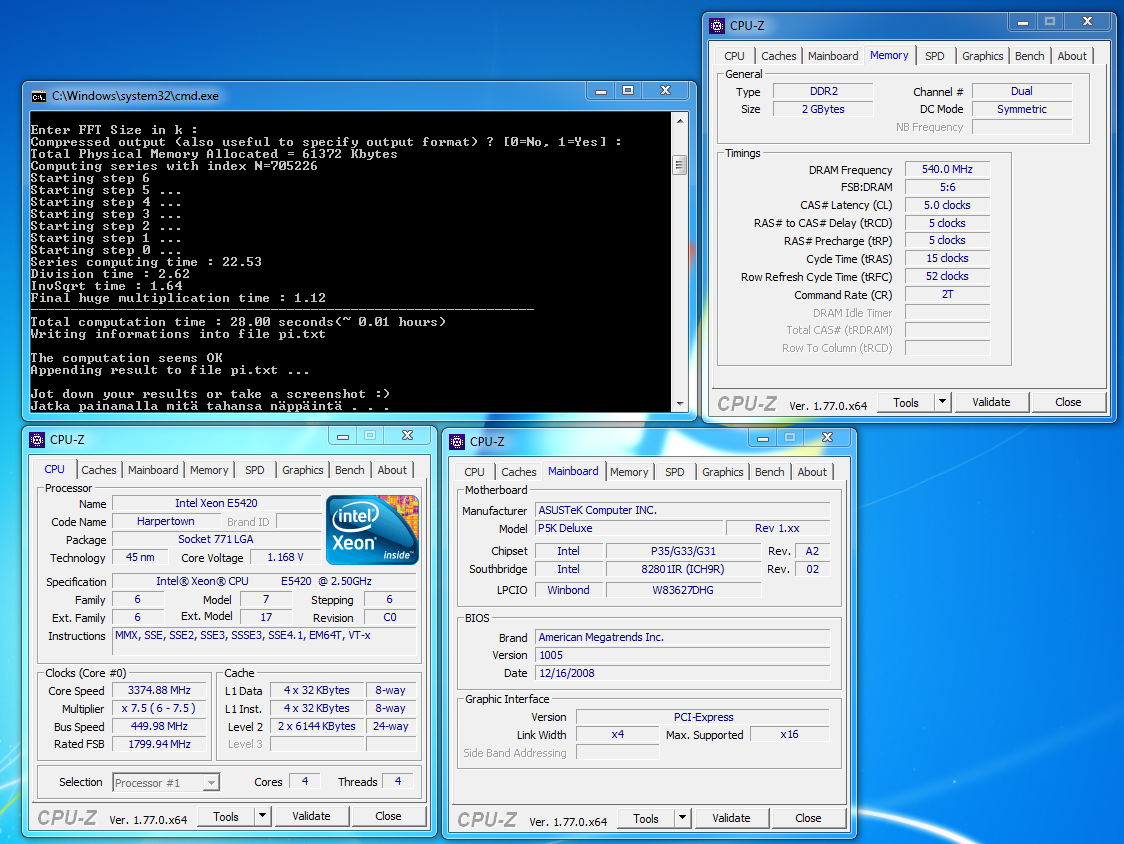Open Bench tab in Mainboard window

click(x=770, y=472)
